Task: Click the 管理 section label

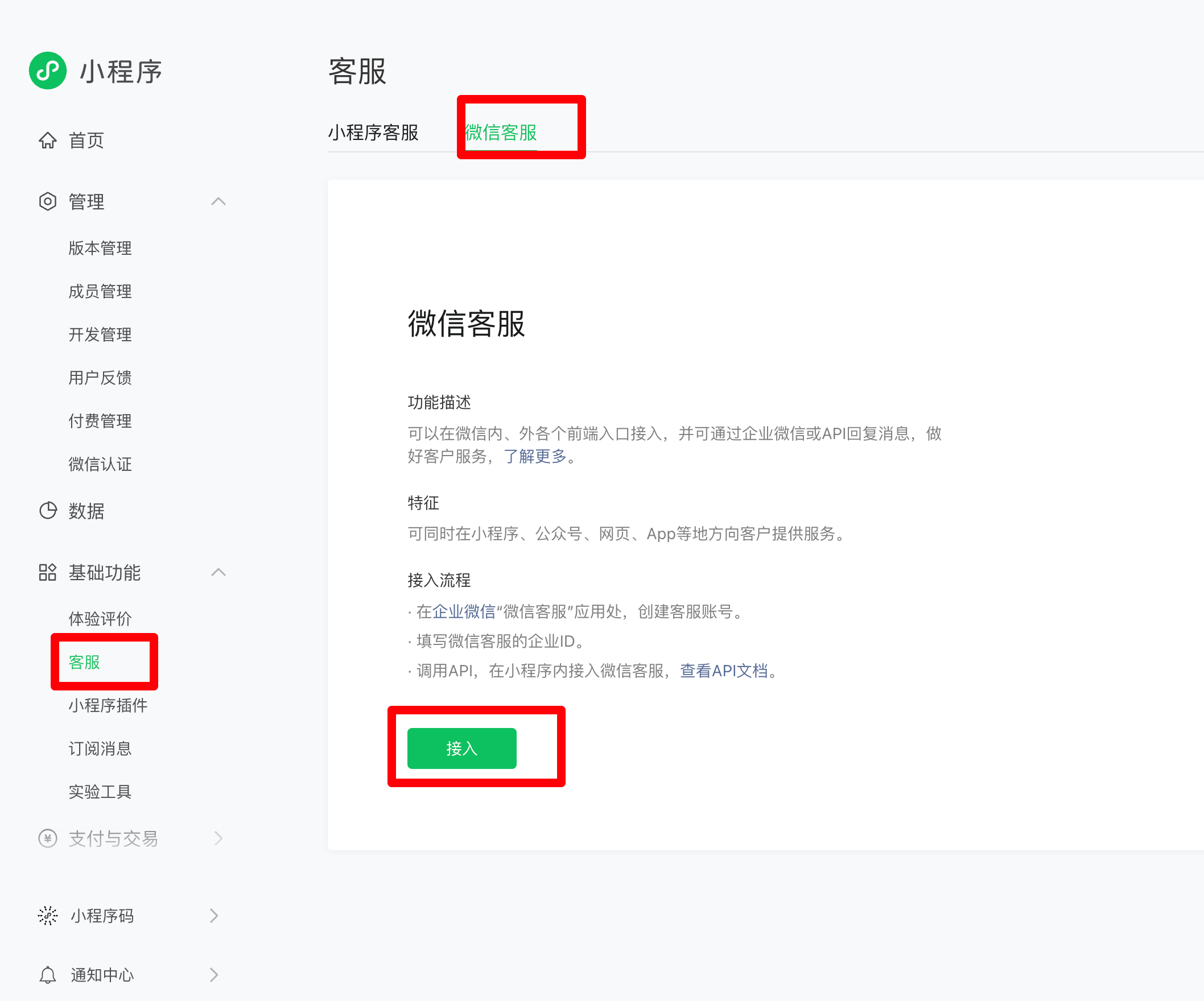Action: tap(86, 202)
